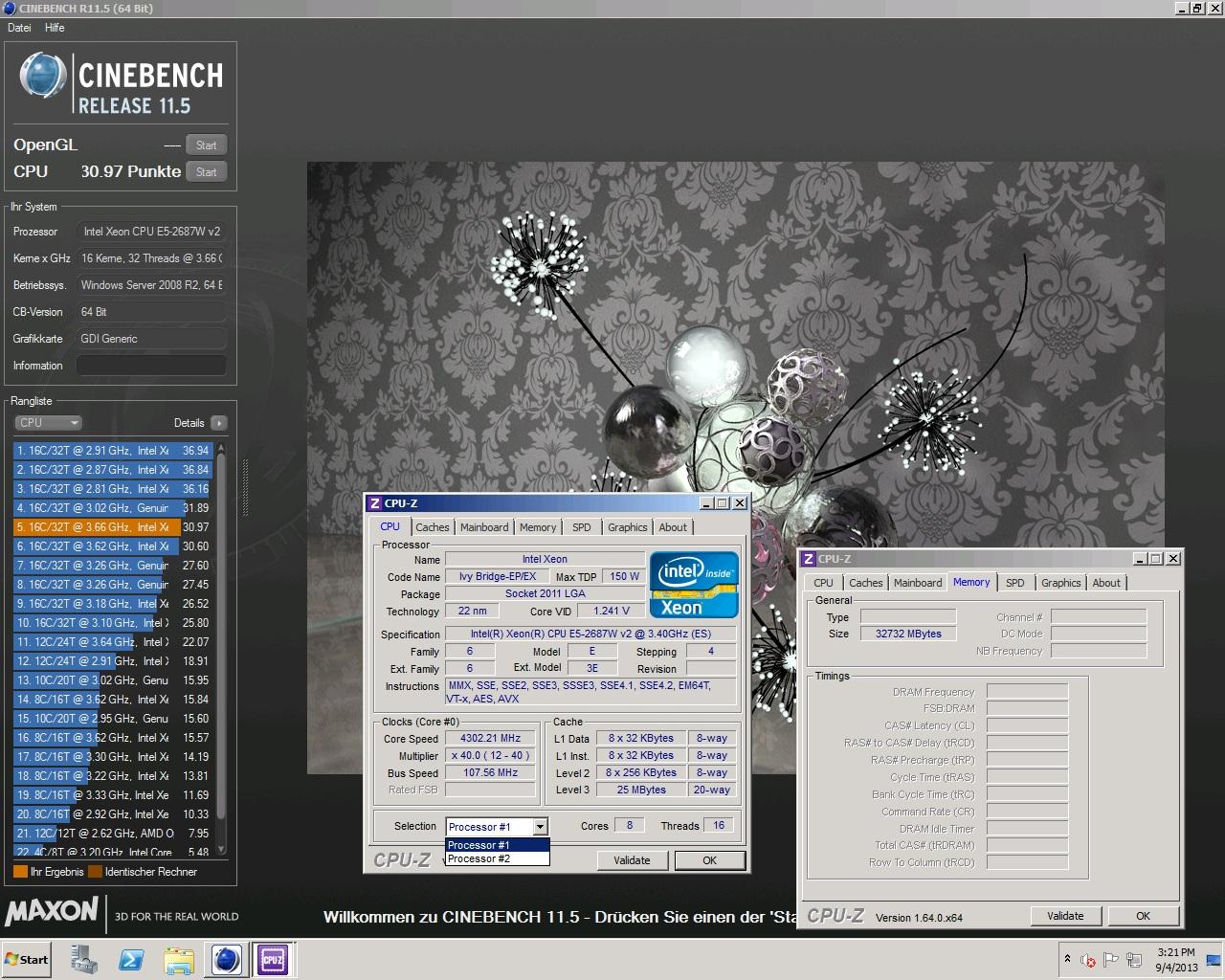Image resolution: width=1225 pixels, height=980 pixels.
Task: Open the Windows Start button
Action: [27, 960]
